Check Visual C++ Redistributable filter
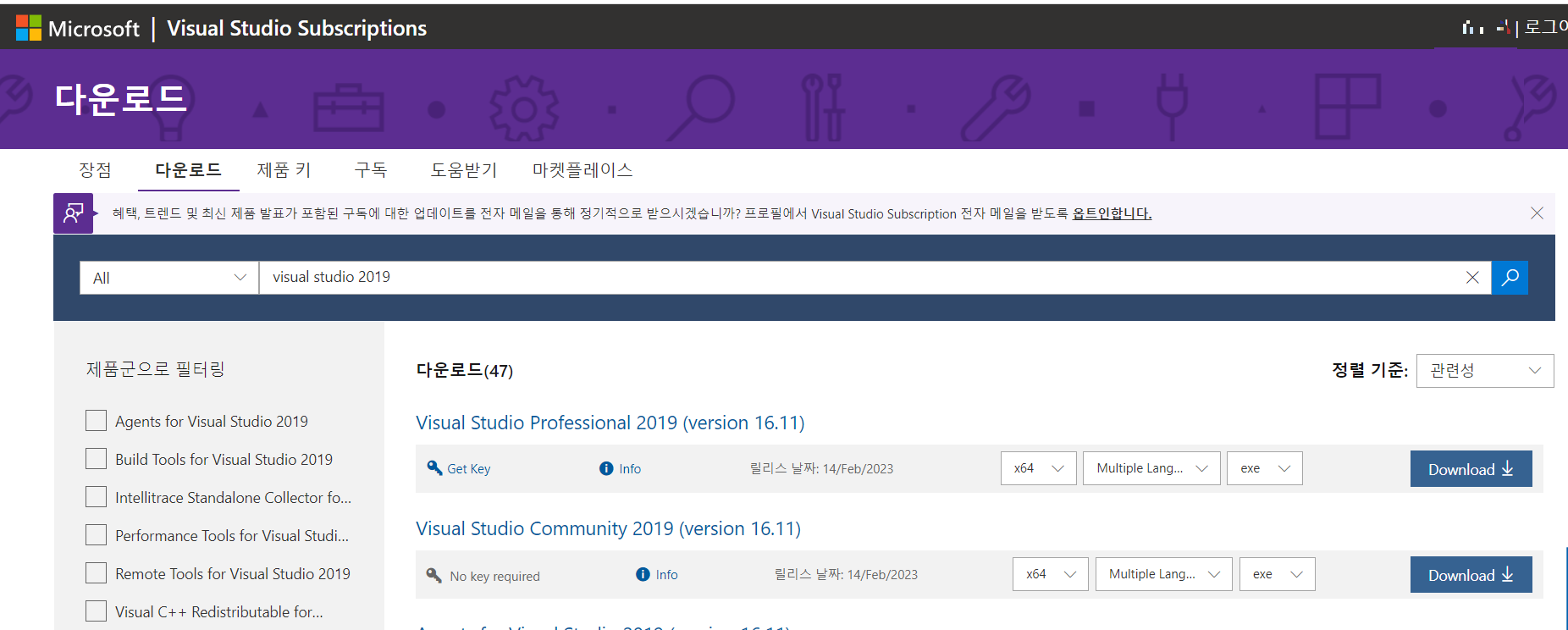This screenshot has height=630, width=1568. tap(97, 611)
